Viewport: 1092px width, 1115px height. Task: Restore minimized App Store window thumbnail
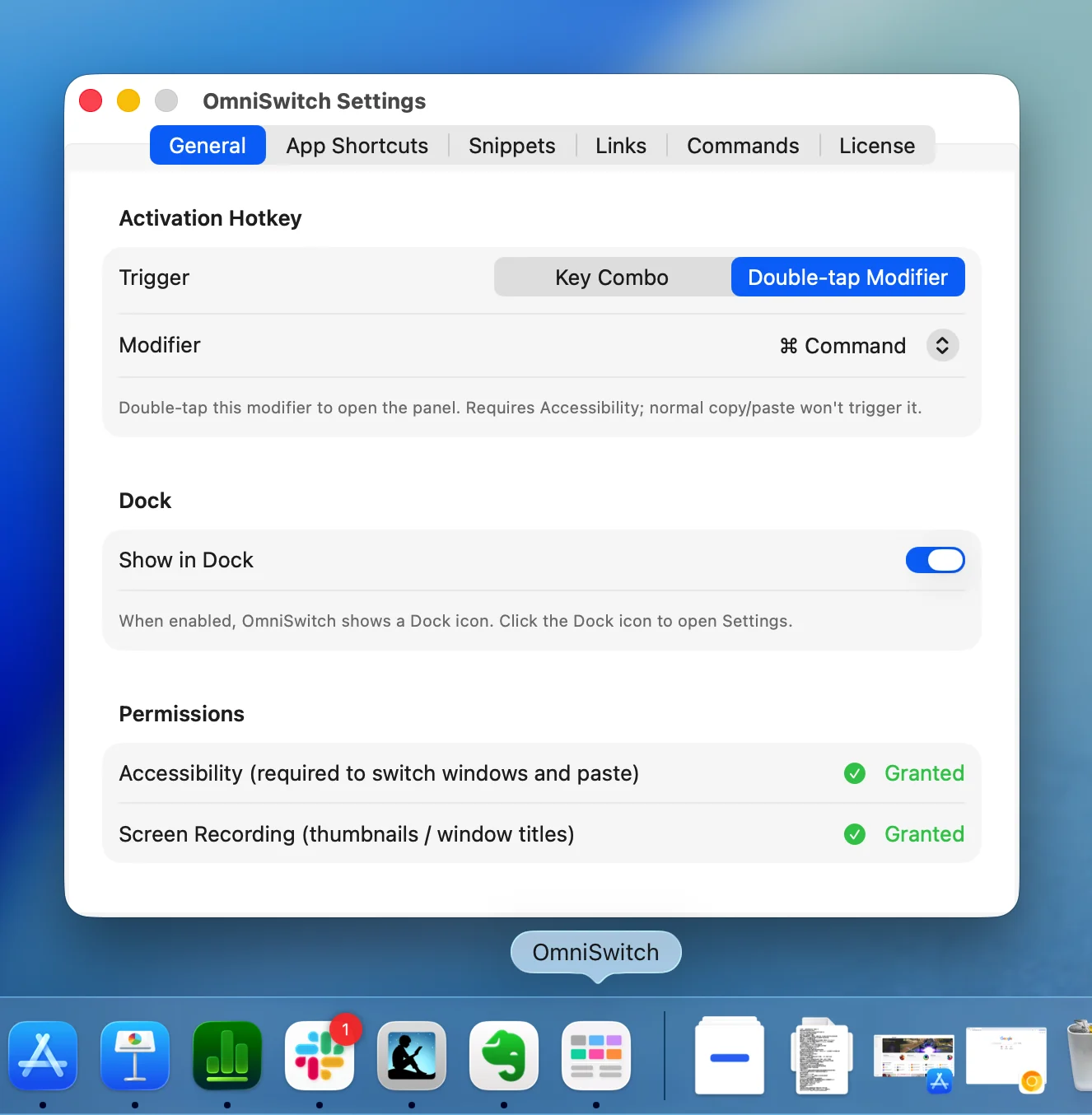[914, 1062]
